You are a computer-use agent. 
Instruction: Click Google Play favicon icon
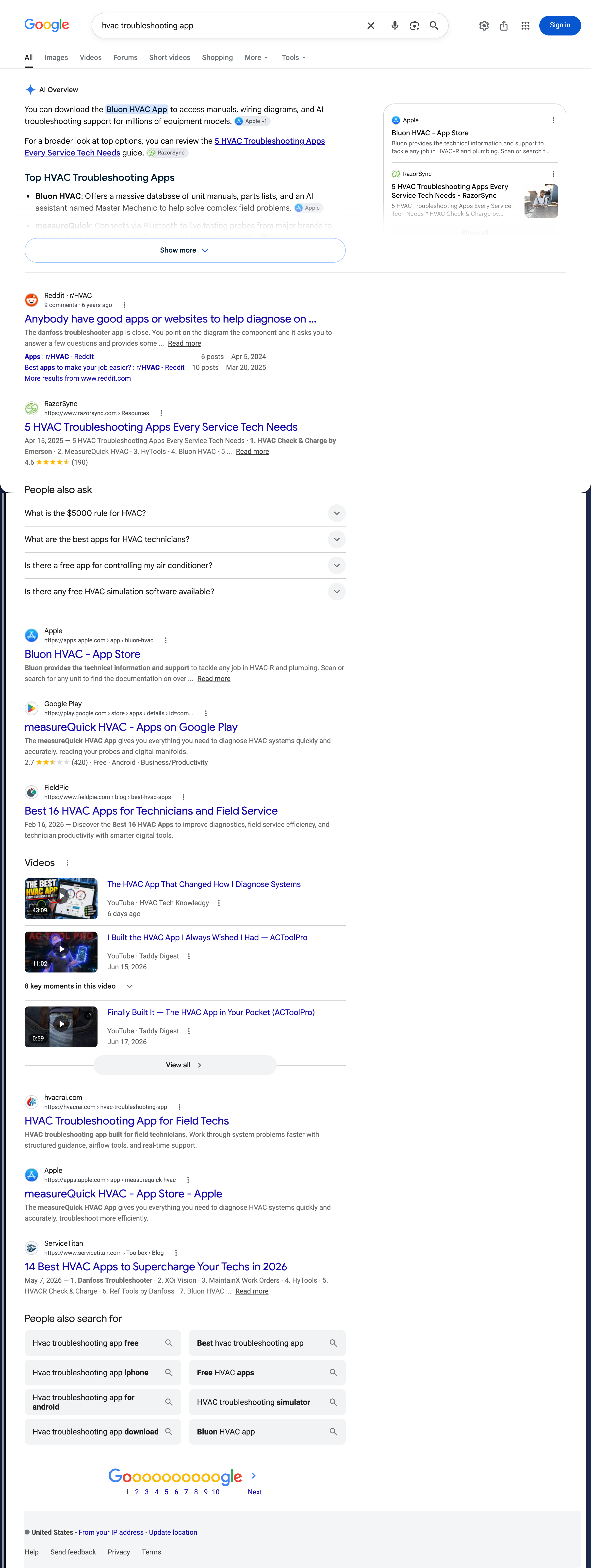pyautogui.click(x=32, y=709)
